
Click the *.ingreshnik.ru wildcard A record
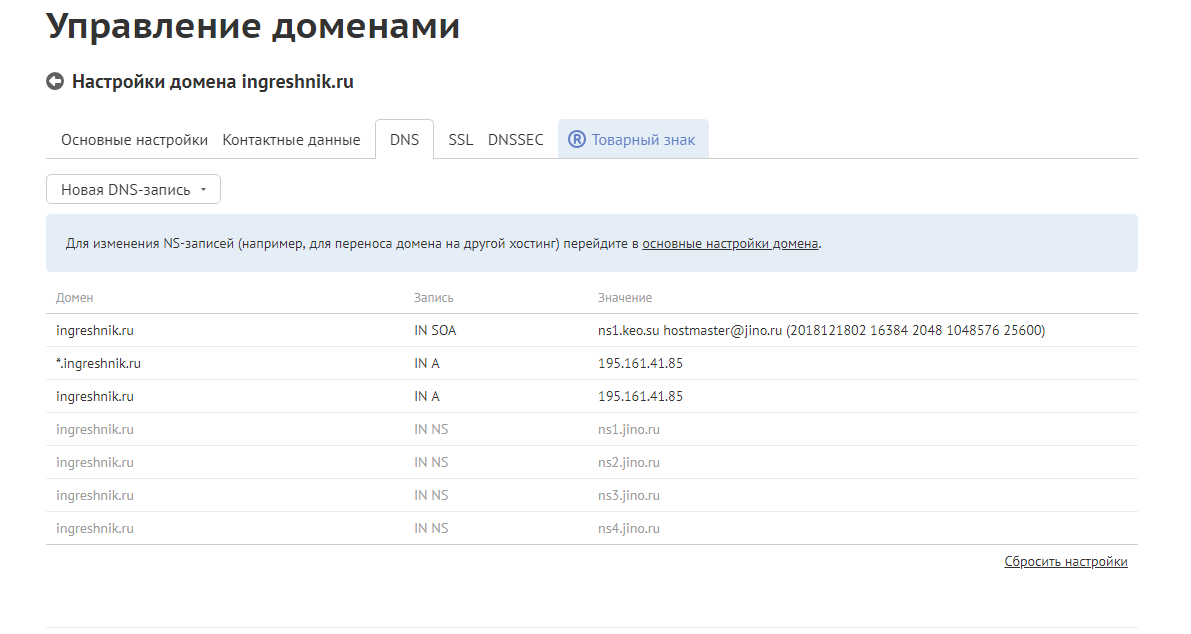tap(98, 363)
